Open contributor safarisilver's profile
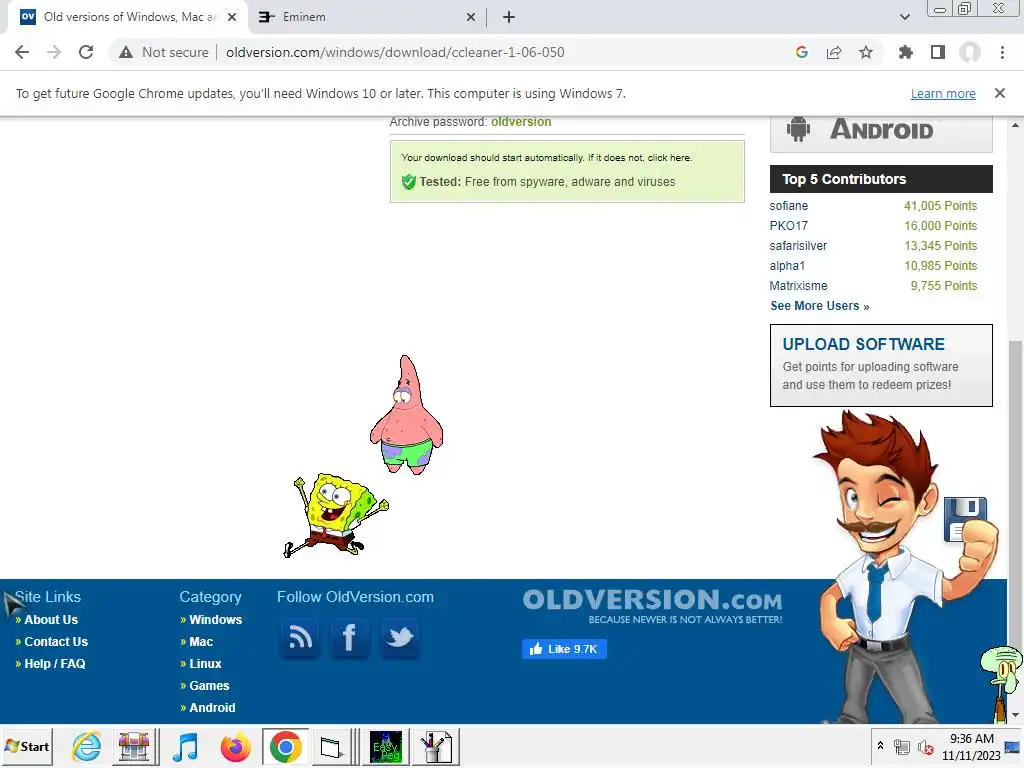 [x=798, y=246]
